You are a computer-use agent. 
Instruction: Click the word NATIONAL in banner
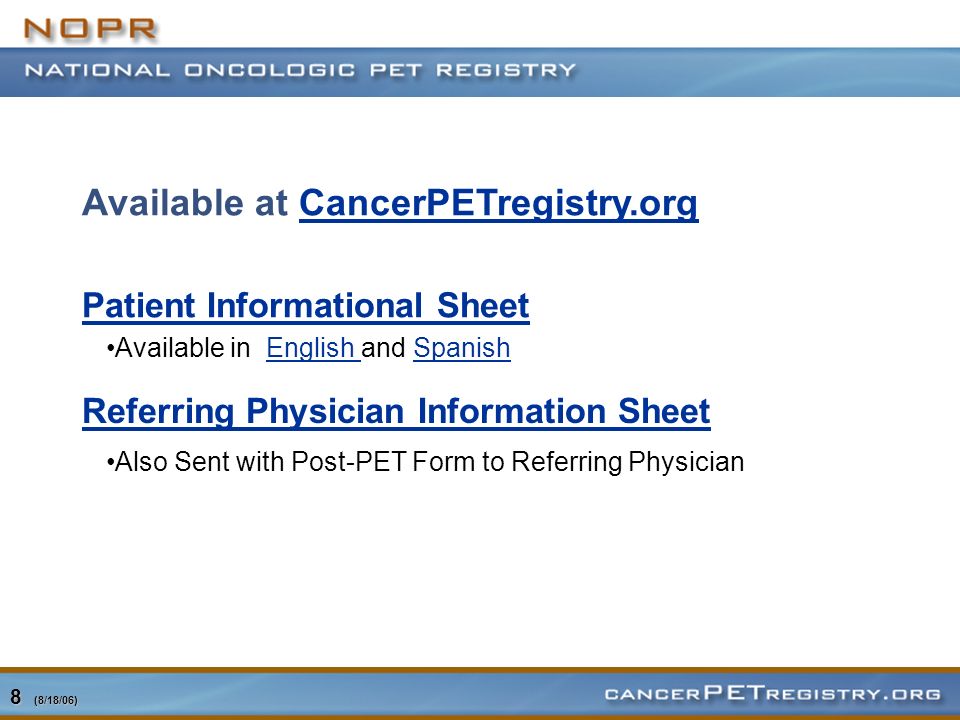[x=97, y=70]
